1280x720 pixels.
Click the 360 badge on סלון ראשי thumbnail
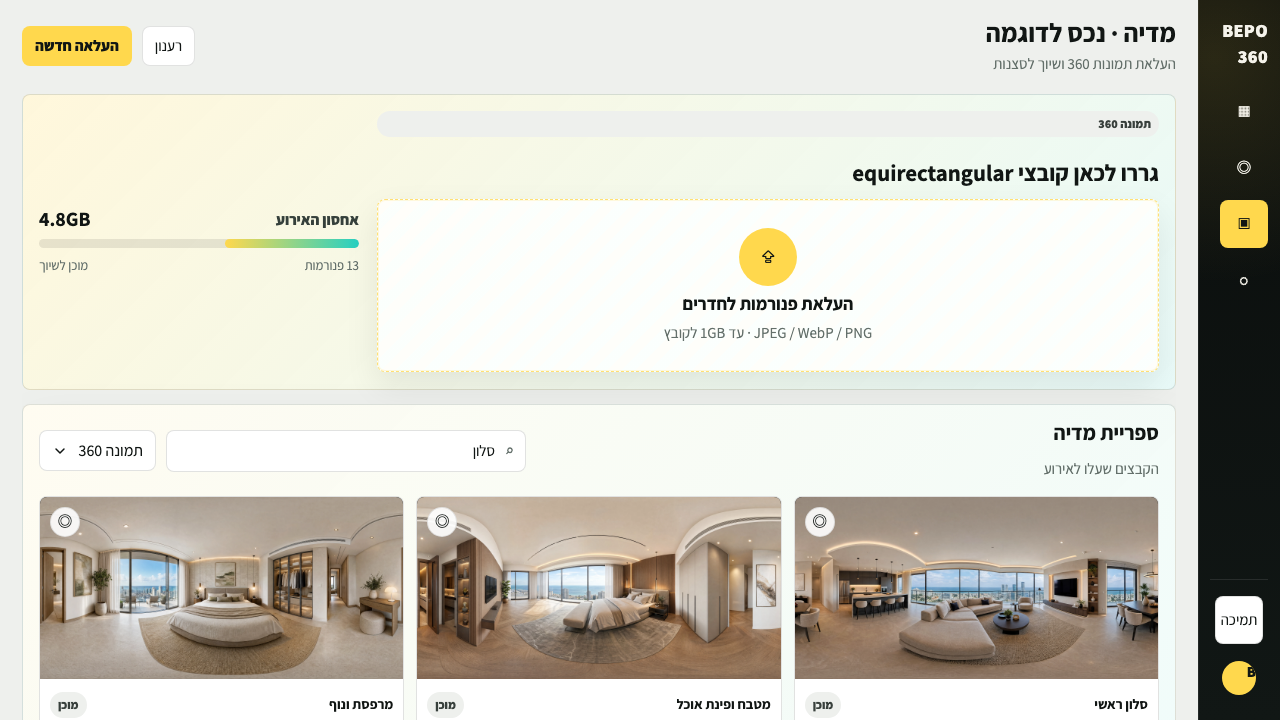click(x=820, y=521)
